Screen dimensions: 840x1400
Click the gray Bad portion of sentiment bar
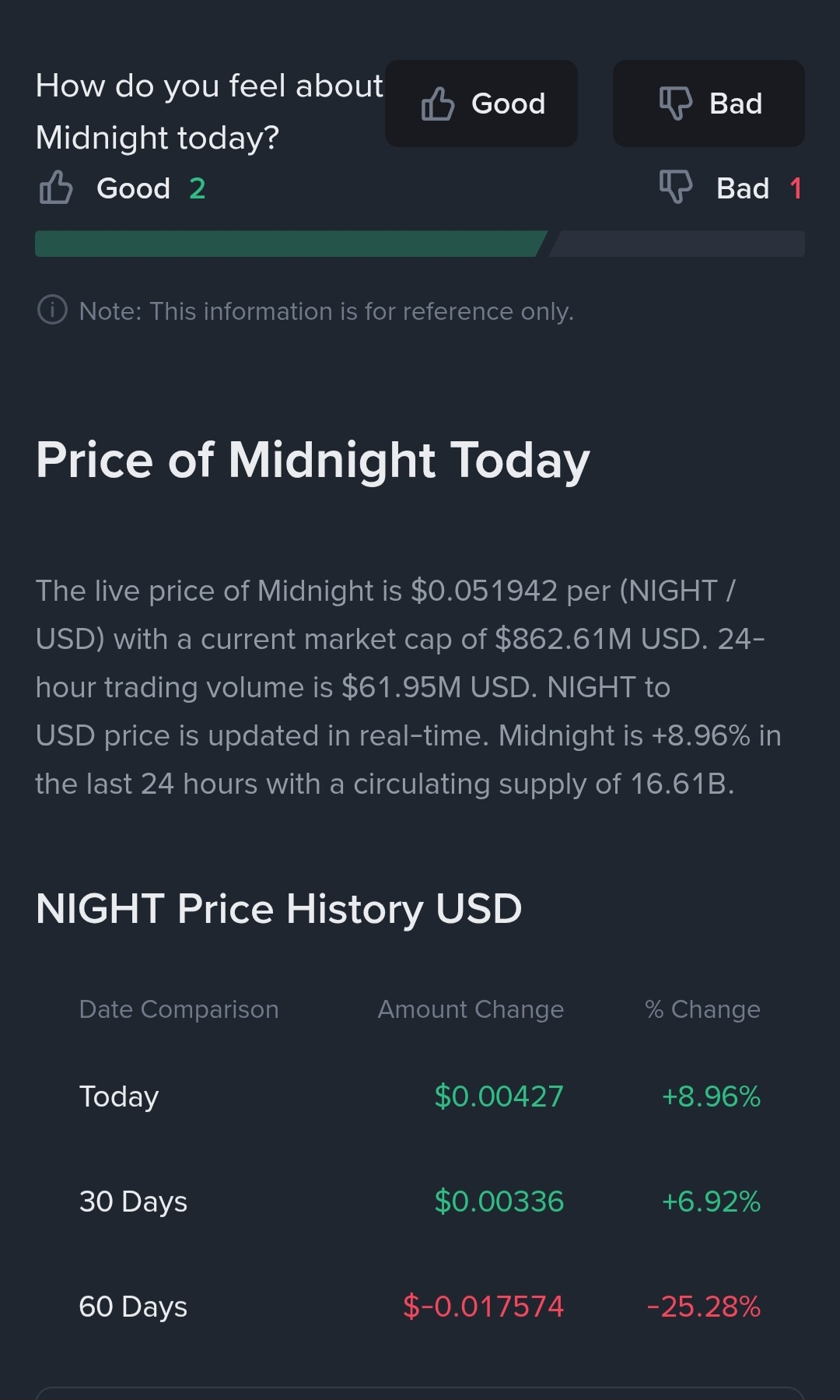[x=677, y=244]
